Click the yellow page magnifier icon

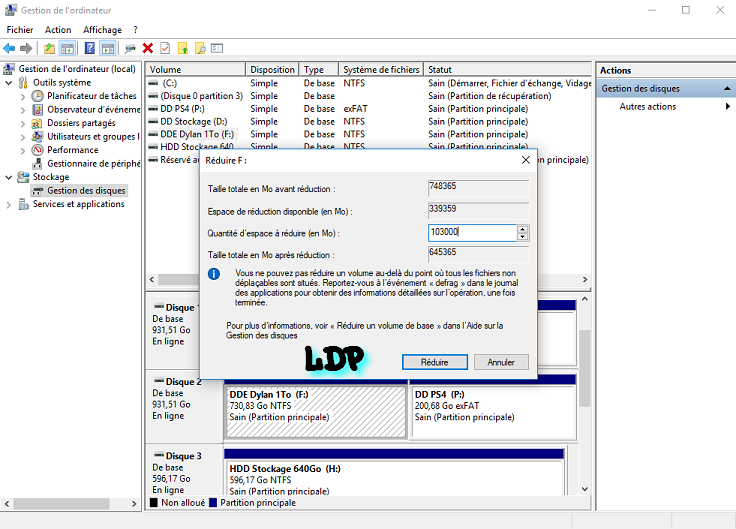[200, 48]
